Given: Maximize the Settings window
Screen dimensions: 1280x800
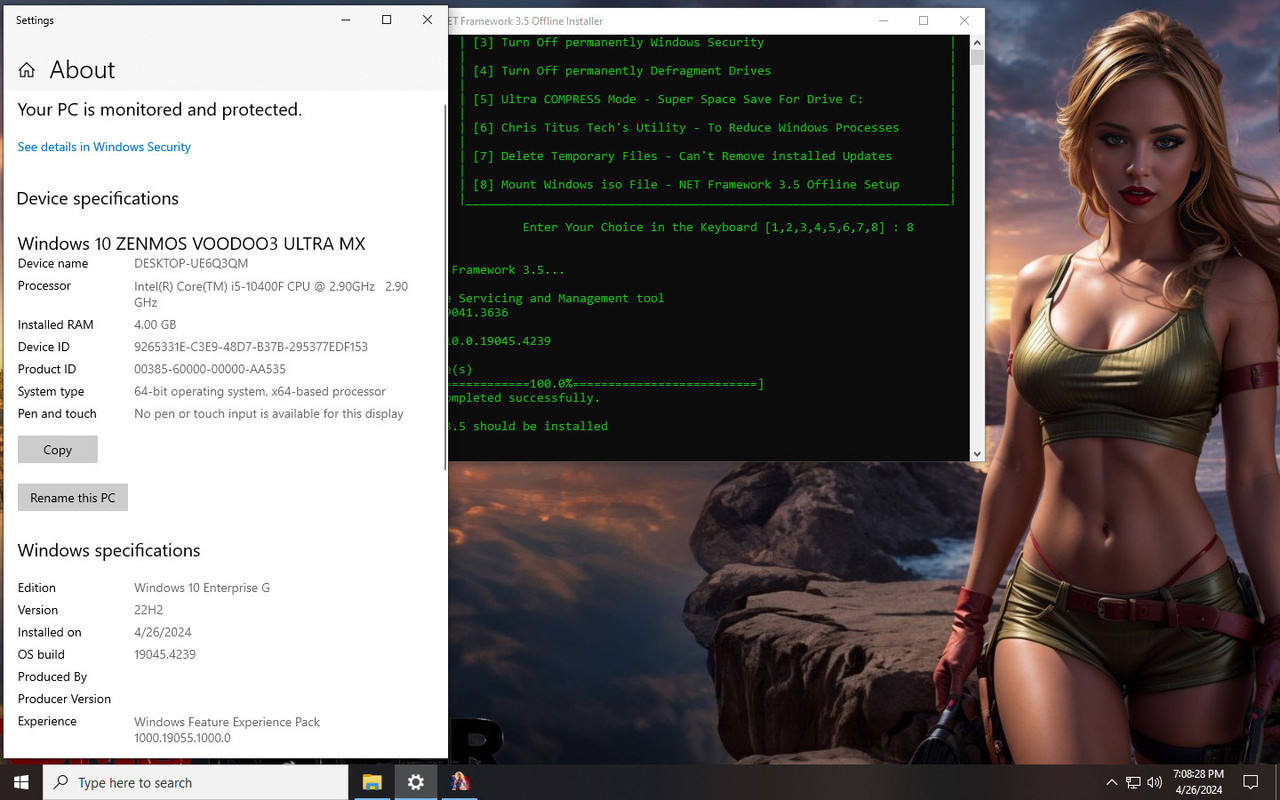Looking at the screenshot, I should click(387, 20).
